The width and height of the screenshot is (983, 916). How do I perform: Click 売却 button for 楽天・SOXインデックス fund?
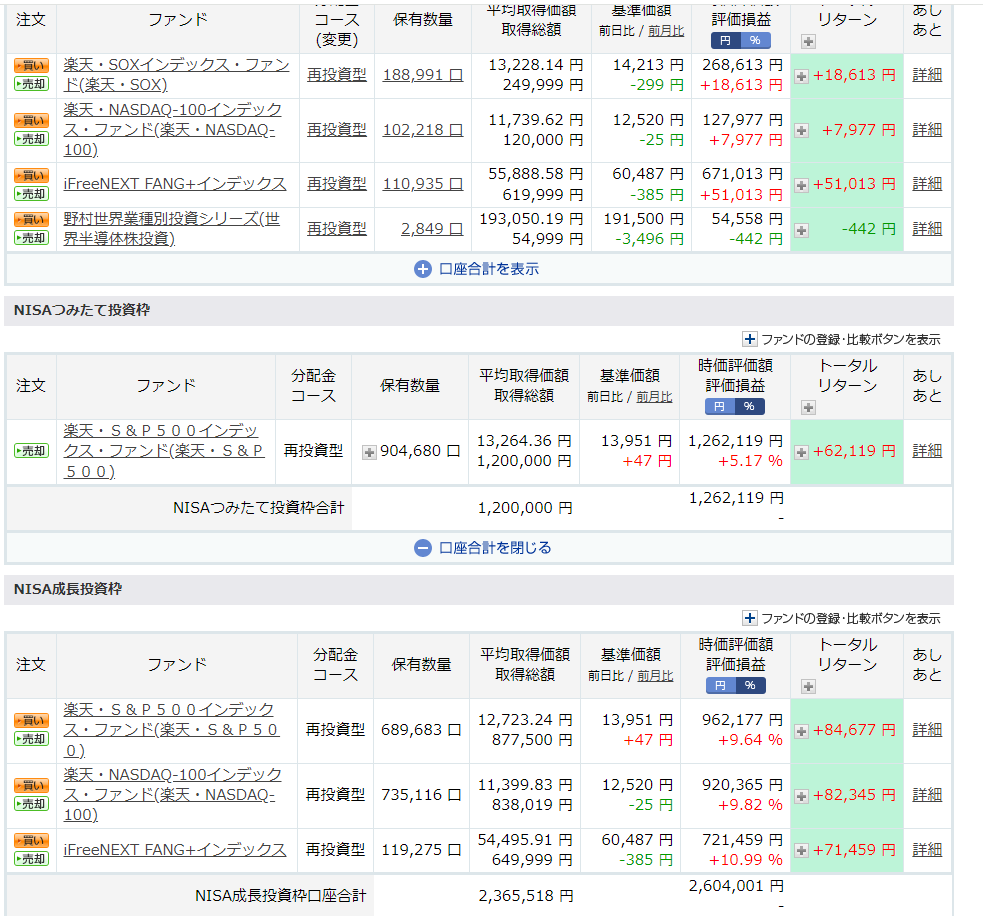coord(31,84)
